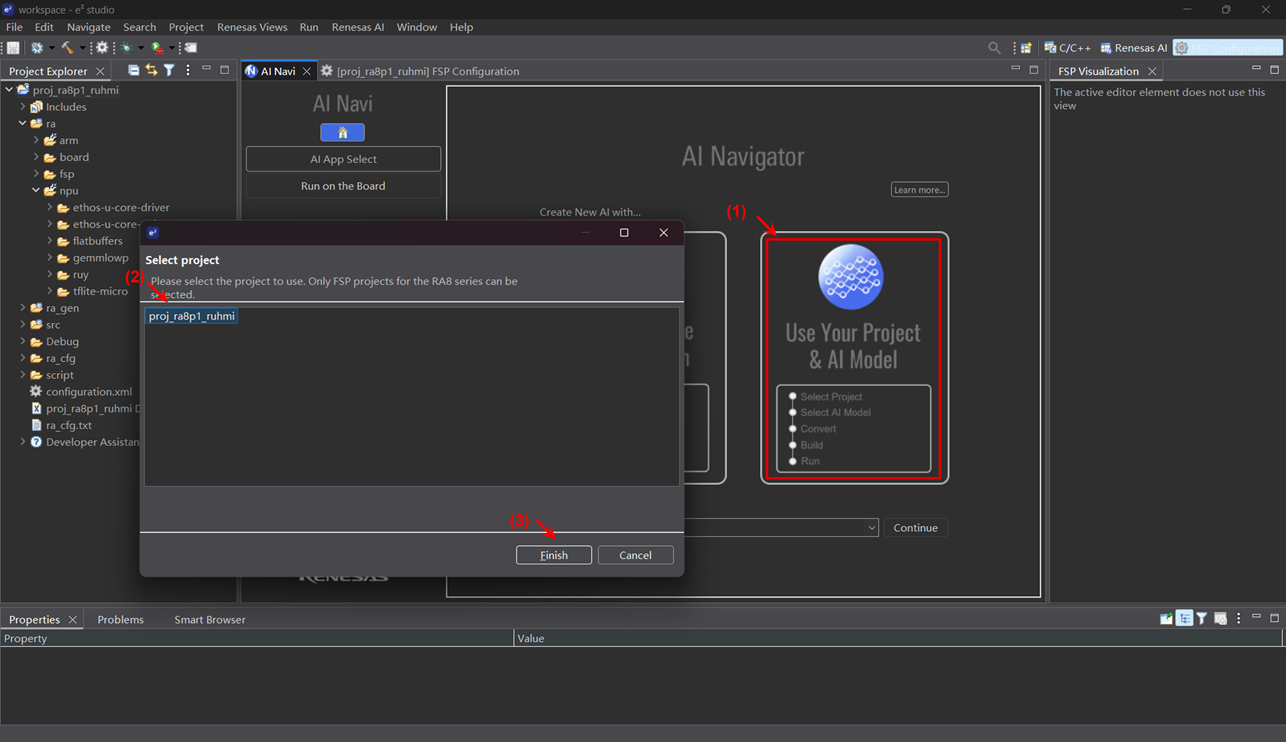This screenshot has height=742, width=1286.
Task: Click the AI App Select button
Action: [343, 159]
